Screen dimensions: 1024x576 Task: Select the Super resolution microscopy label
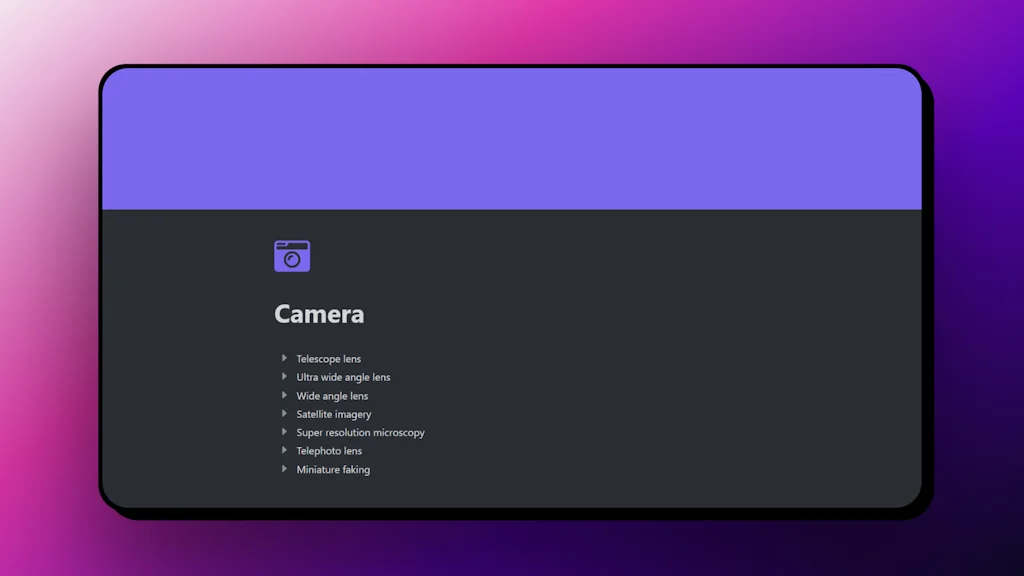point(360,433)
